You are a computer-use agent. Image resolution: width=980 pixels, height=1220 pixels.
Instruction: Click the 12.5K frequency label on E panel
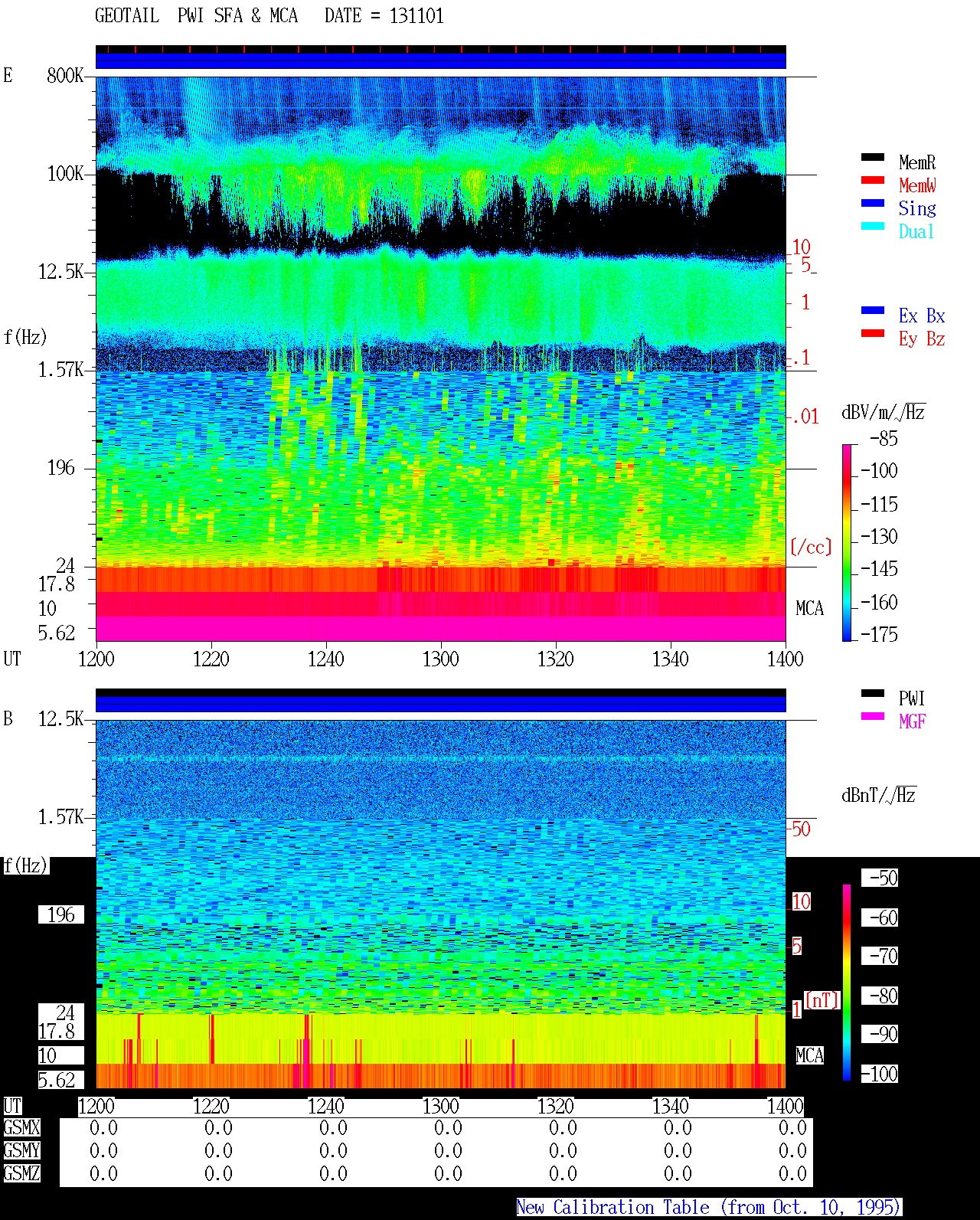[60, 272]
